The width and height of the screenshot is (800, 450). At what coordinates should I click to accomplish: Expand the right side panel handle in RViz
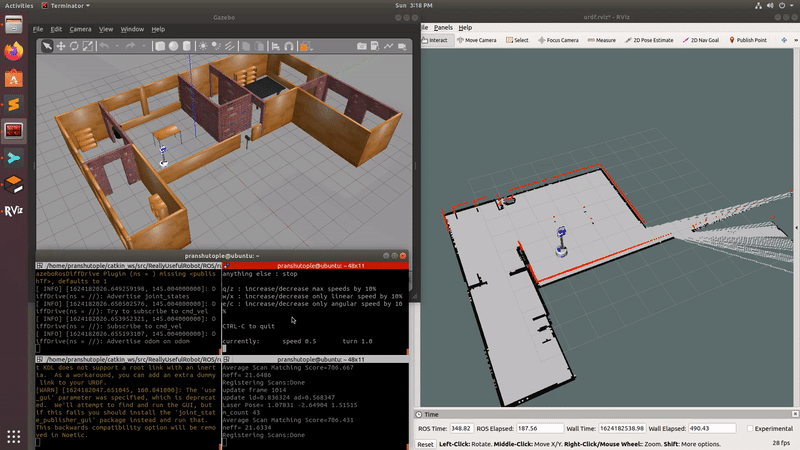pyautogui.click(x=796, y=228)
